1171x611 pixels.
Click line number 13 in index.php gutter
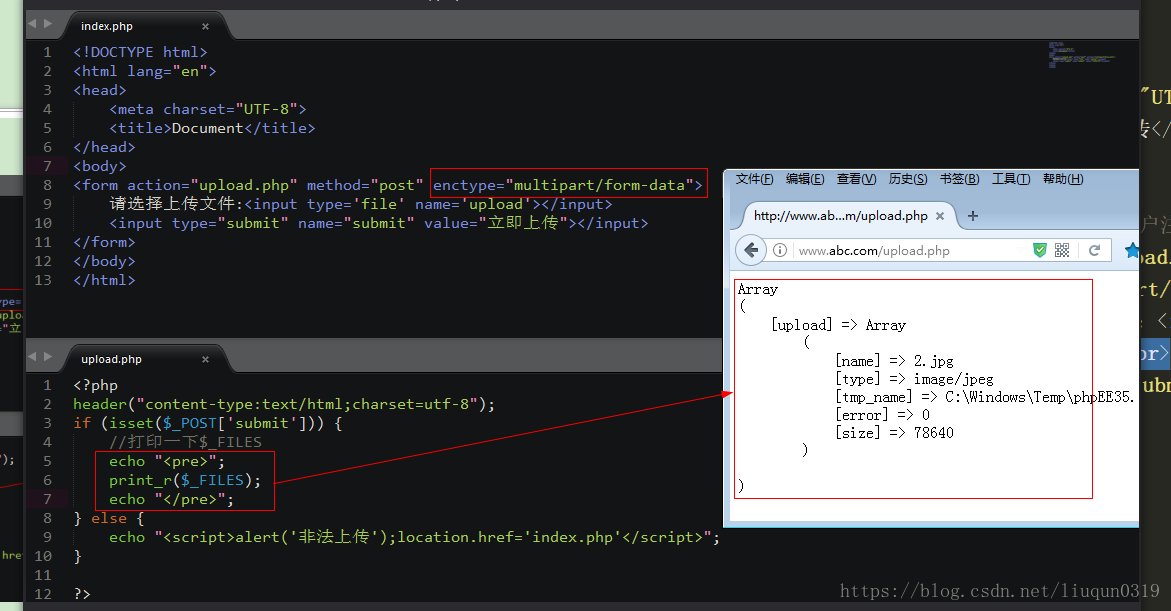tap(43, 280)
